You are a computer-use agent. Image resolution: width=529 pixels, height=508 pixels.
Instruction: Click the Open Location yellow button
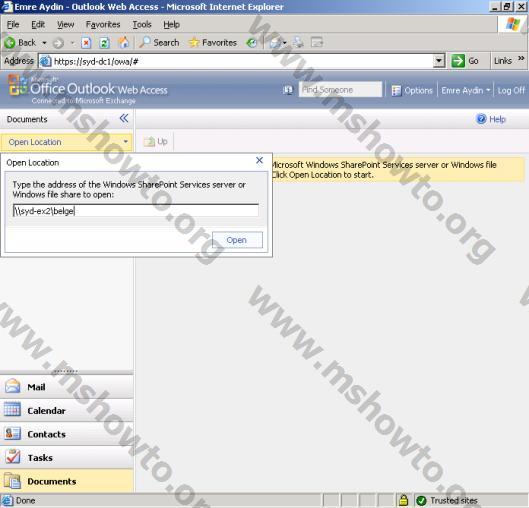coord(66,142)
